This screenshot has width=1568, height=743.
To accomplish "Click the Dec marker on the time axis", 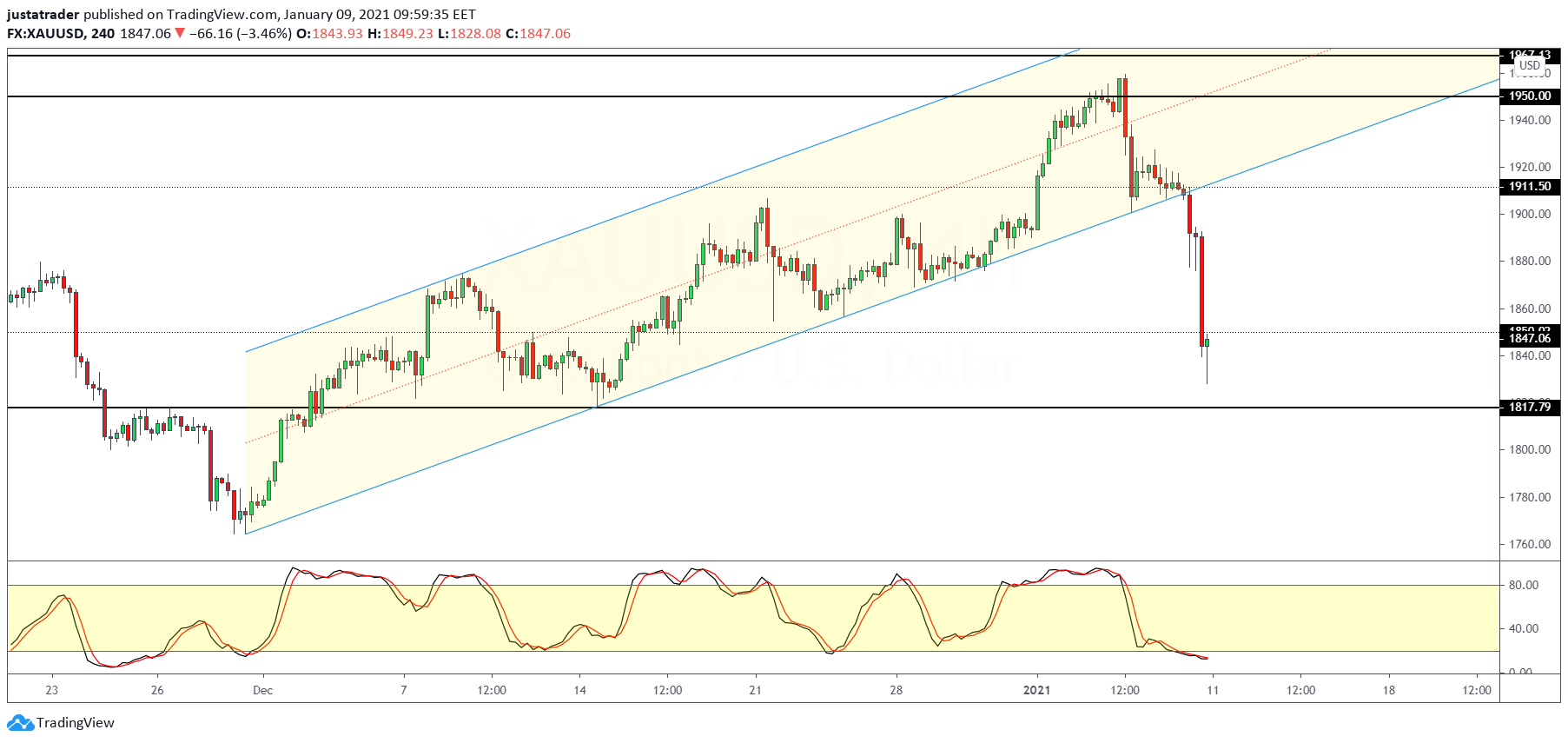I will (262, 690).
